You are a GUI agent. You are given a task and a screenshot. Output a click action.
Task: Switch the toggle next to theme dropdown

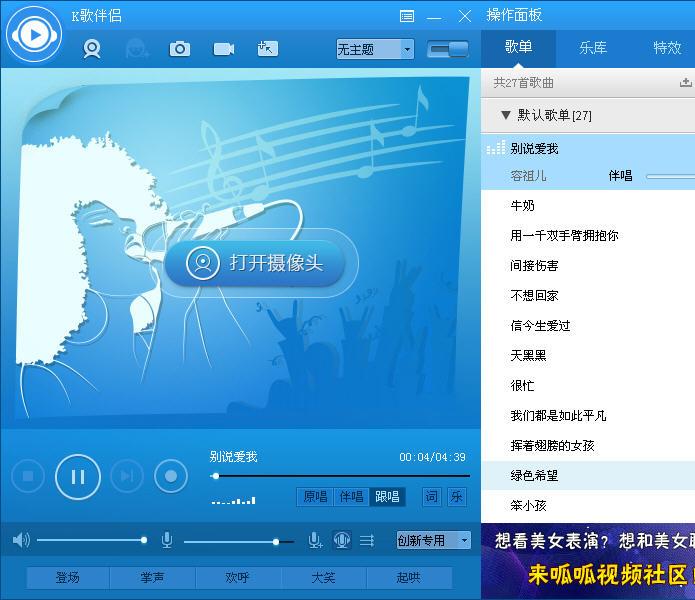pos(448,49)
